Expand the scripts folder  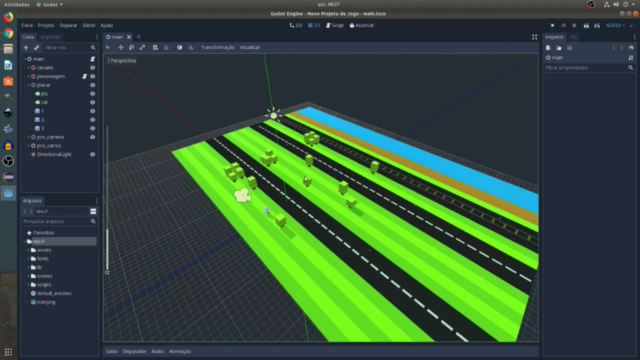tap(28, 285)
